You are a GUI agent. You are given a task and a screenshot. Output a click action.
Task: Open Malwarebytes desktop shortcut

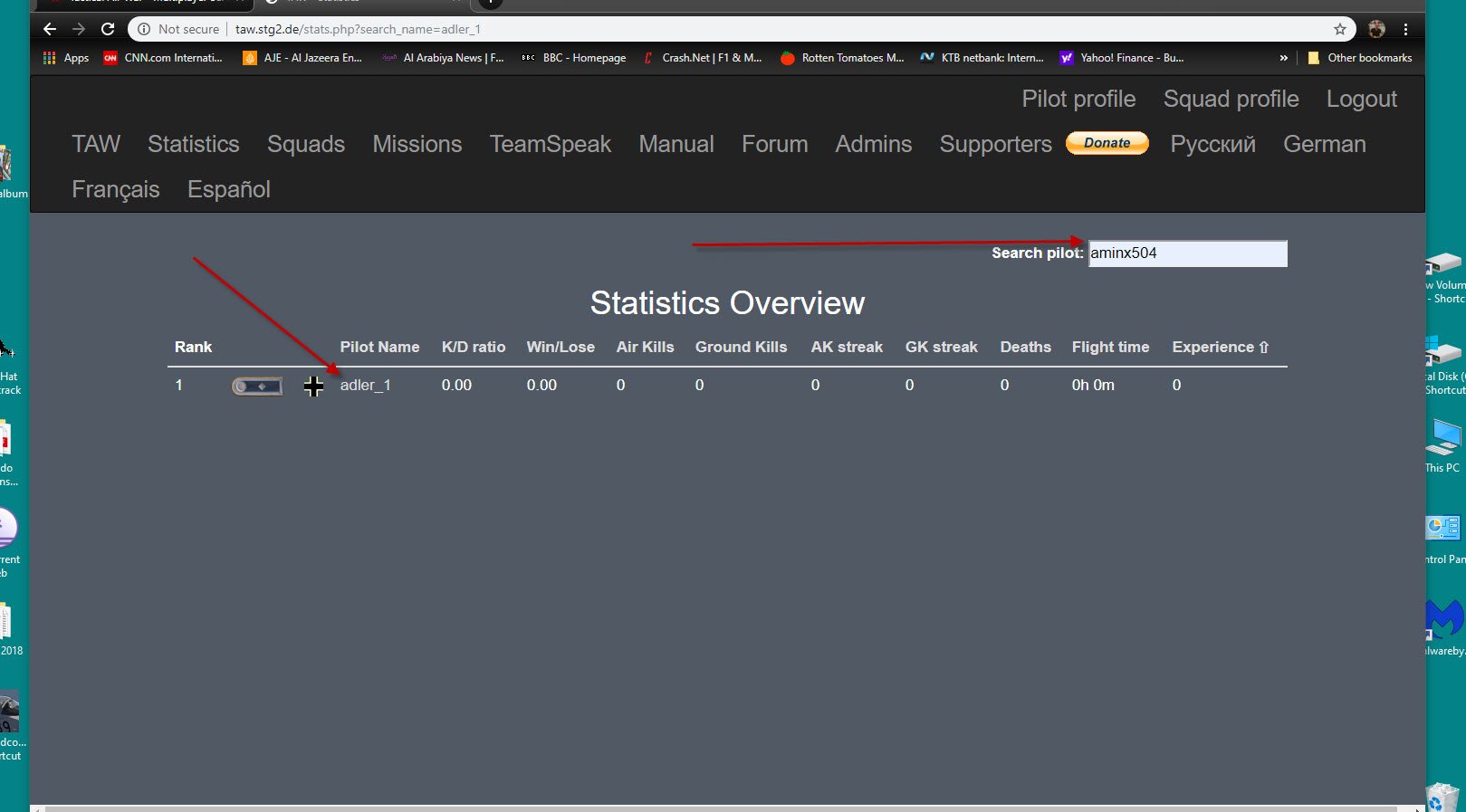1445,627
